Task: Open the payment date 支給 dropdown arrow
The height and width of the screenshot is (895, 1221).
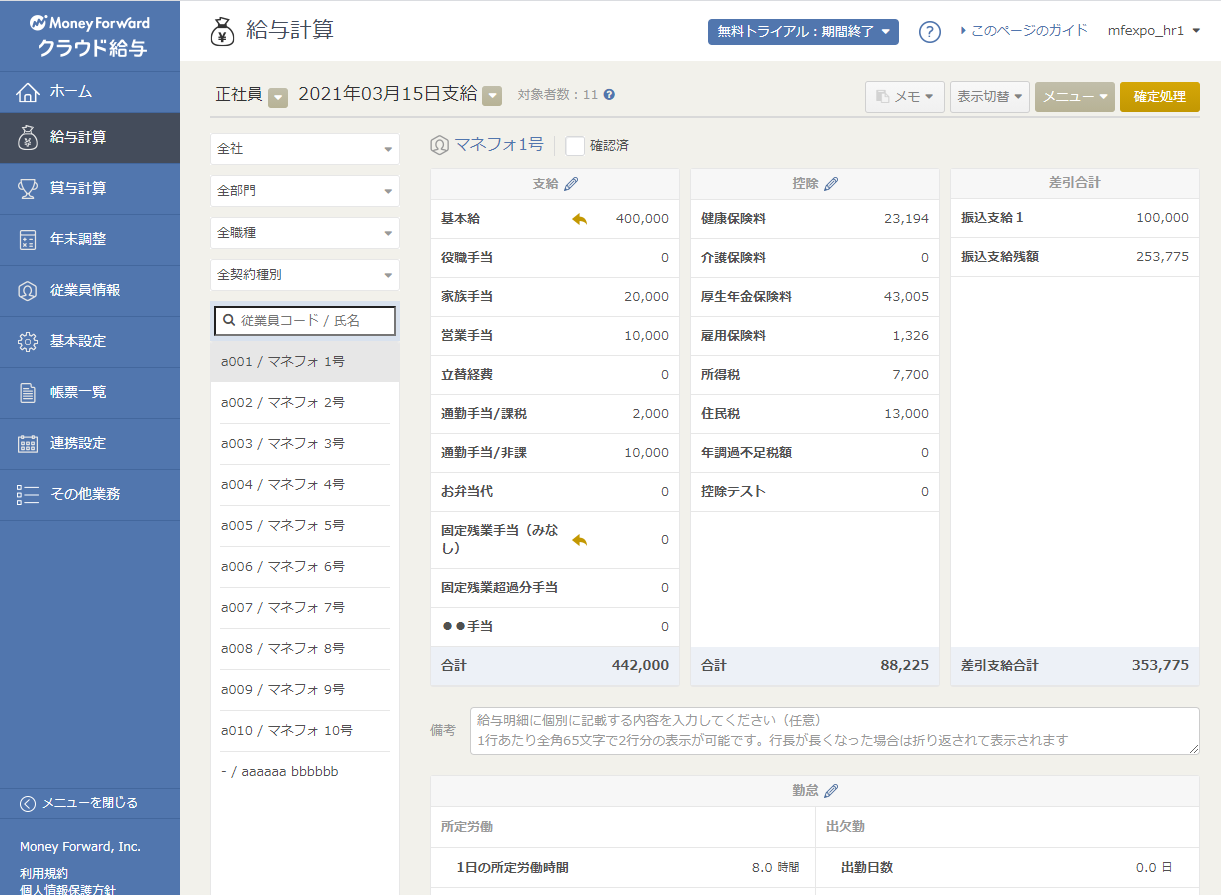Action: [492, 96]
